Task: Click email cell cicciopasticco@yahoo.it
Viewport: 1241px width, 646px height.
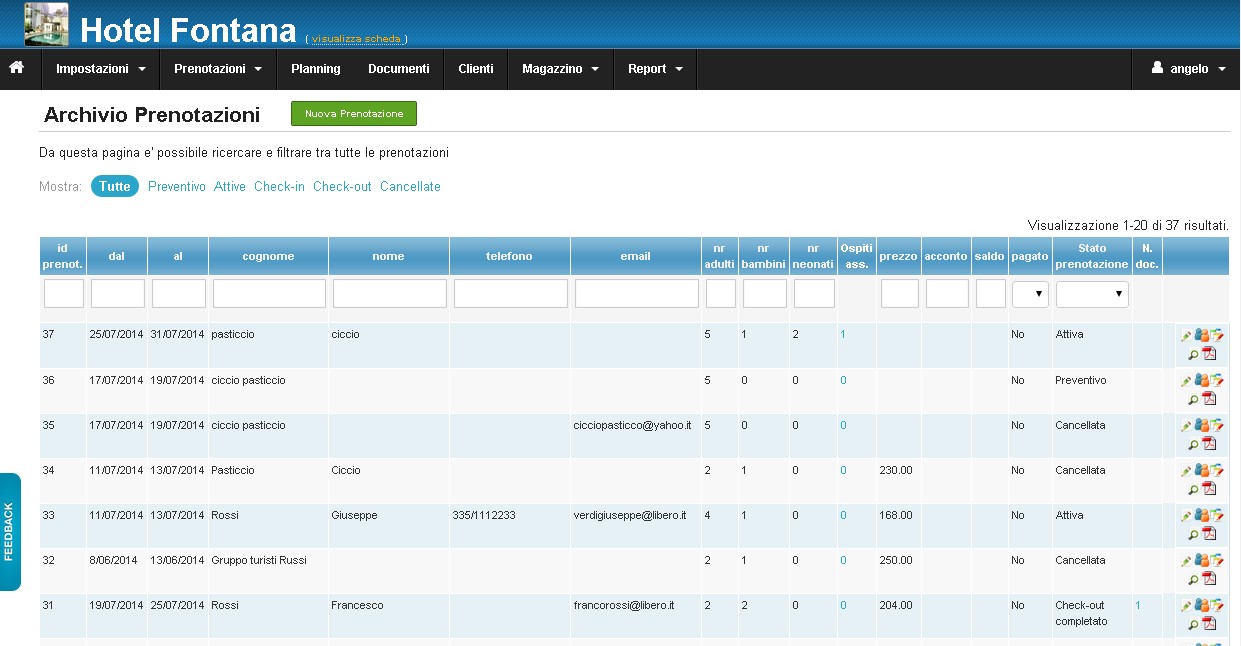Action: pyautogui.click(x=632, y=426)
